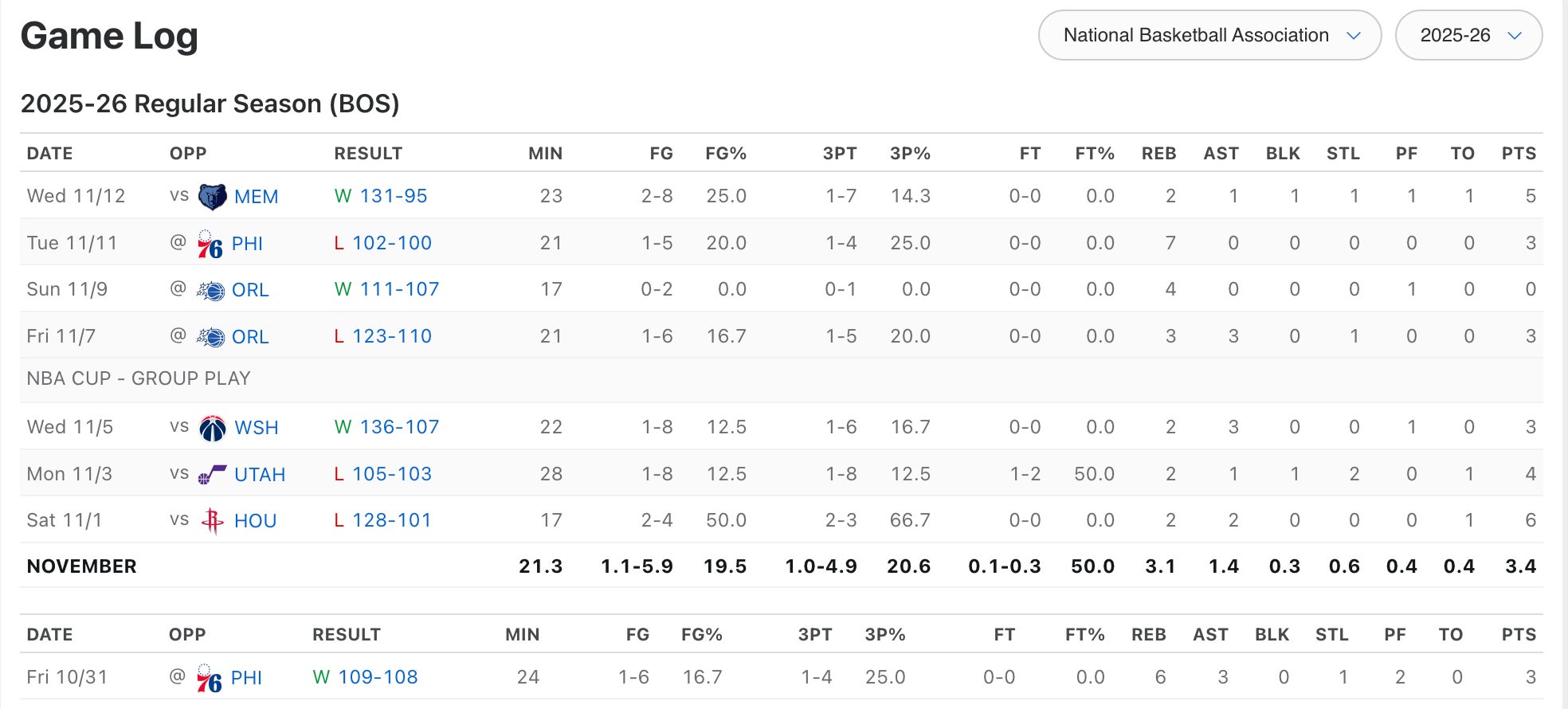This screenshot has height=709, width=1568.
Task: Open the 2025-26 season dropdown
Action: (1468, 35)
